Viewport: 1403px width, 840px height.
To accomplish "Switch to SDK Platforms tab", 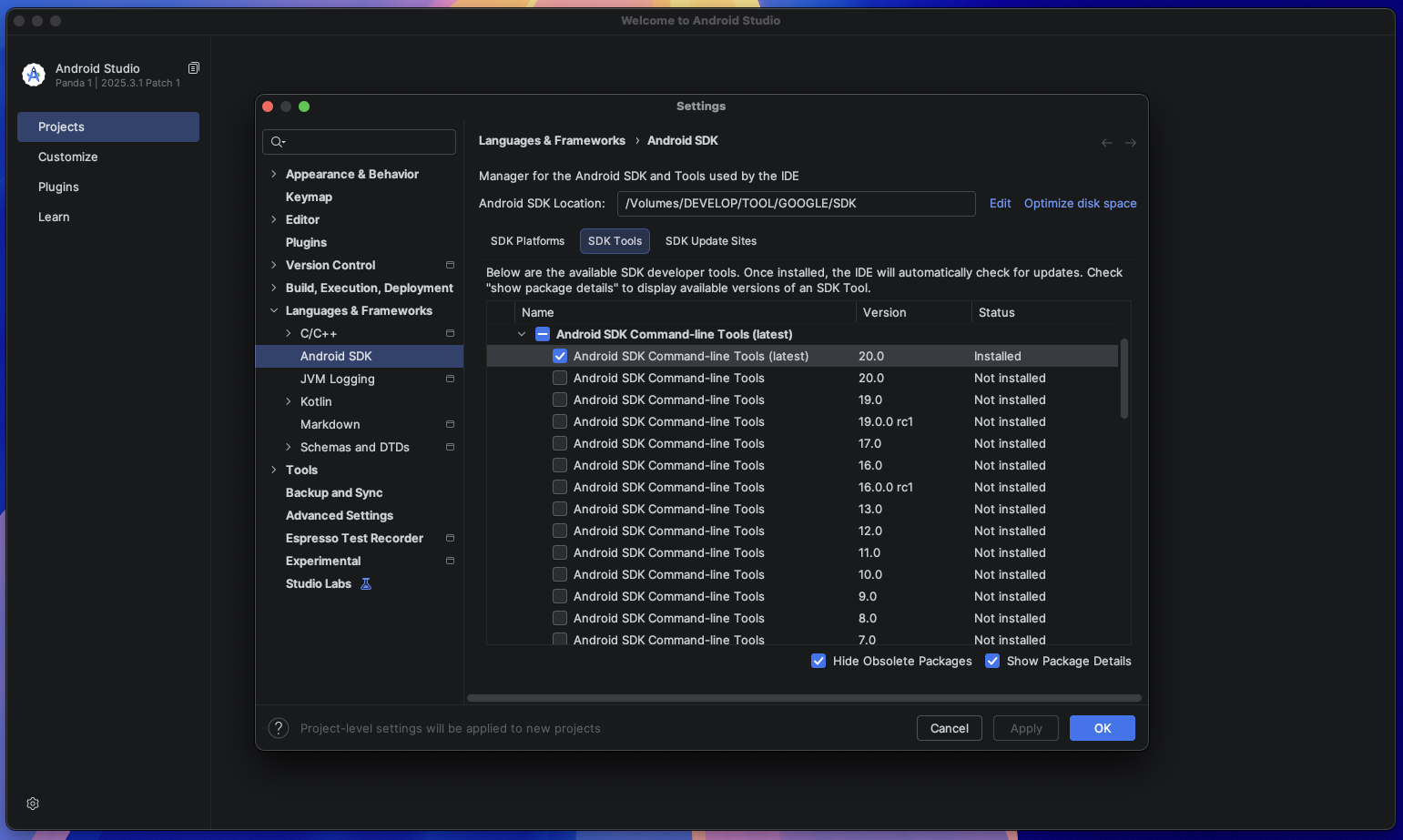I will pyautogui.click(x=527, y=241).
